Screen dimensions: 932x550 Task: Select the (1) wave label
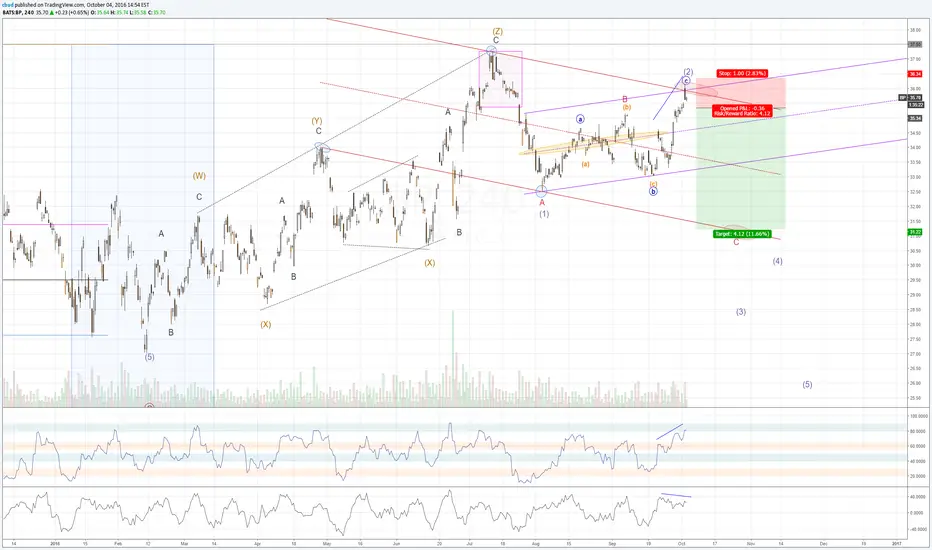[x=544, y=214]
